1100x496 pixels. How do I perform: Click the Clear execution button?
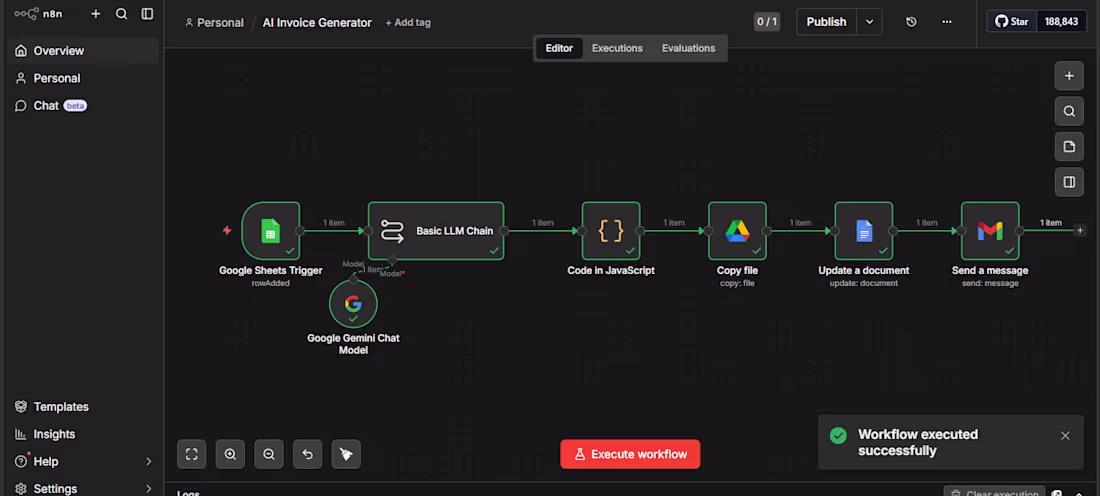(x=994, y=492)
